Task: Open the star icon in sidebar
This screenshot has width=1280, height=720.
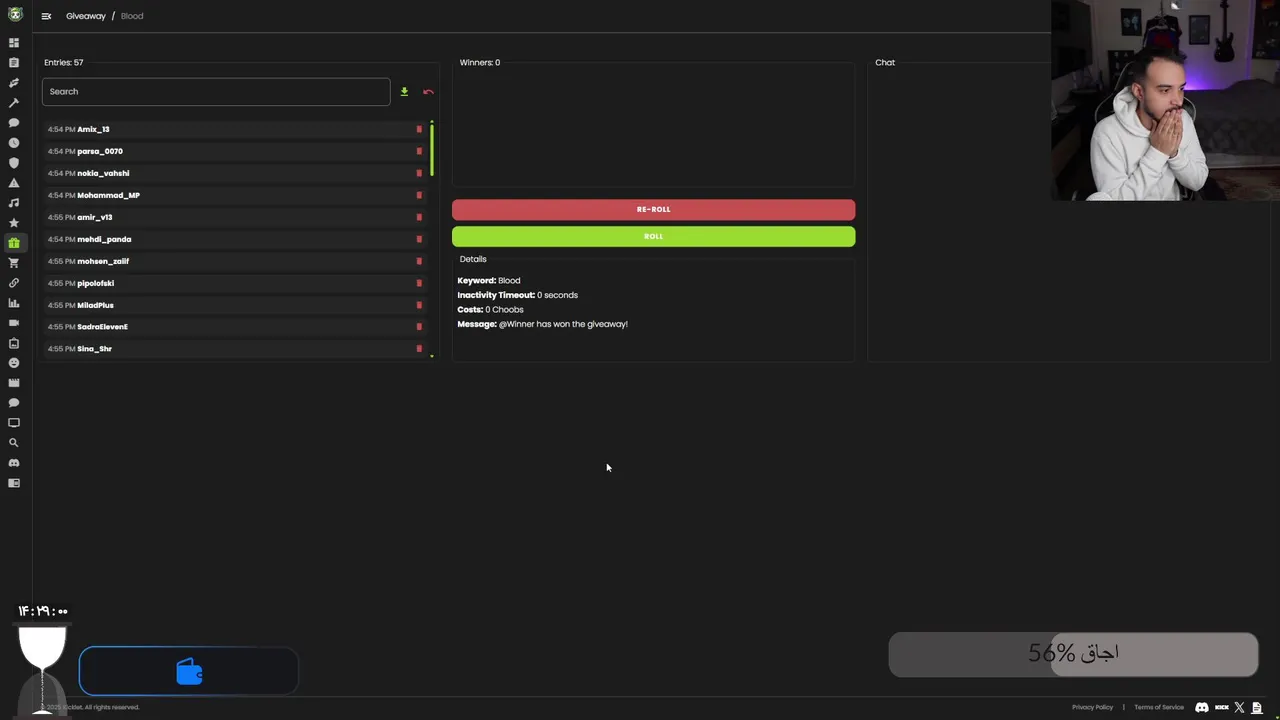Action: click(x=14, y=223)
